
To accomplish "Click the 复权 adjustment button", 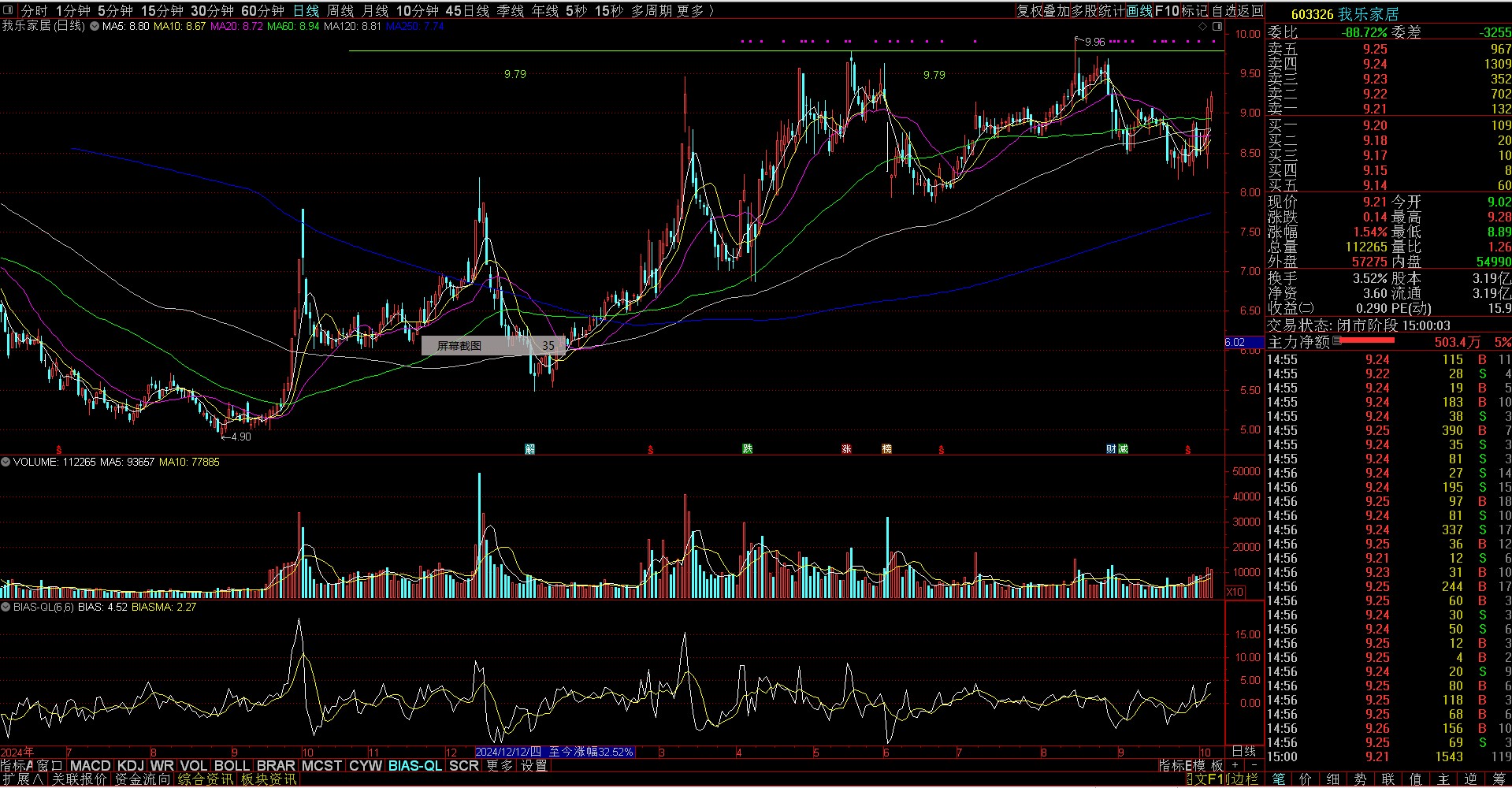I will point(1029,11).
